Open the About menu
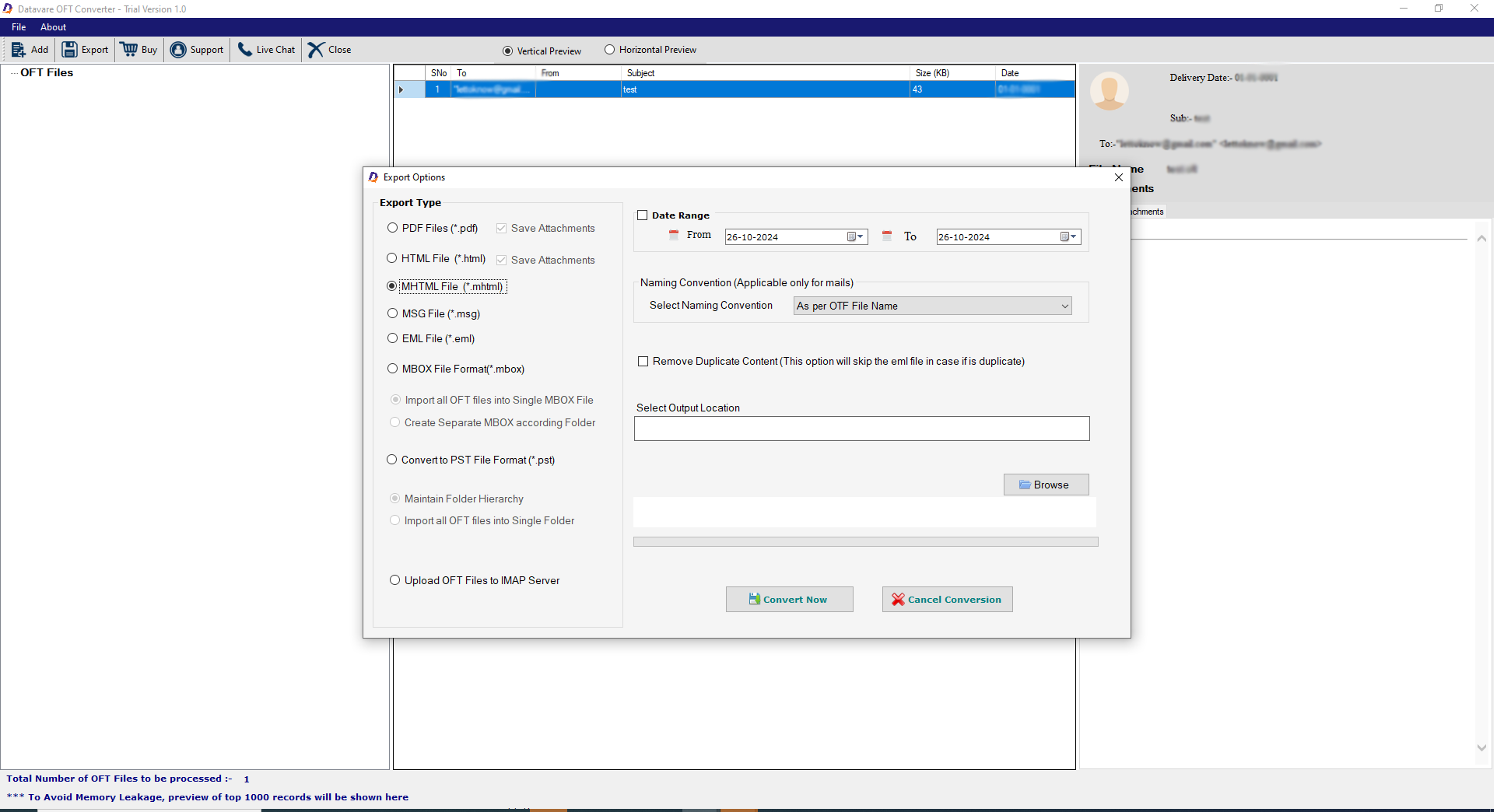The width and height of the screenshot is (1497, 812). (54, 27)
